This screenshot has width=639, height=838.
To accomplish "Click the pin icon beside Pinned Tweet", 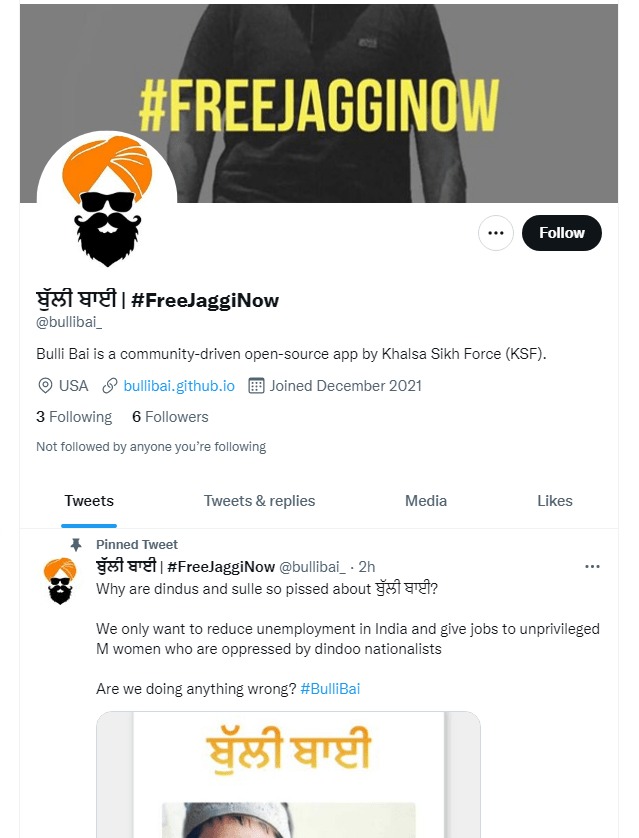I will [x=76, y=545].
